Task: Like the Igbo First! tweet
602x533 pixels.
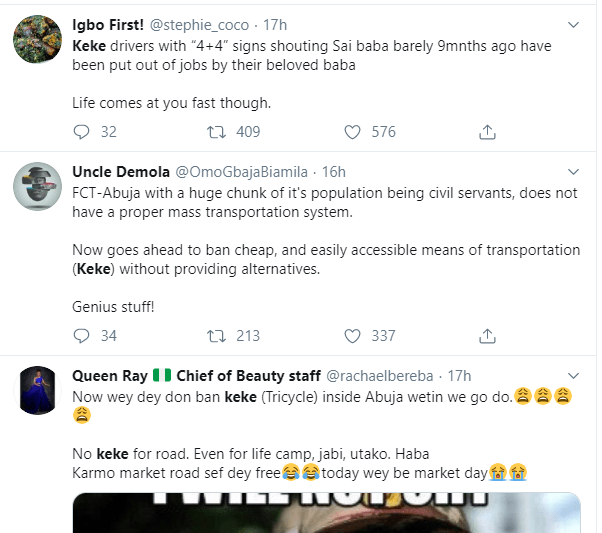Action: point(352,132)
